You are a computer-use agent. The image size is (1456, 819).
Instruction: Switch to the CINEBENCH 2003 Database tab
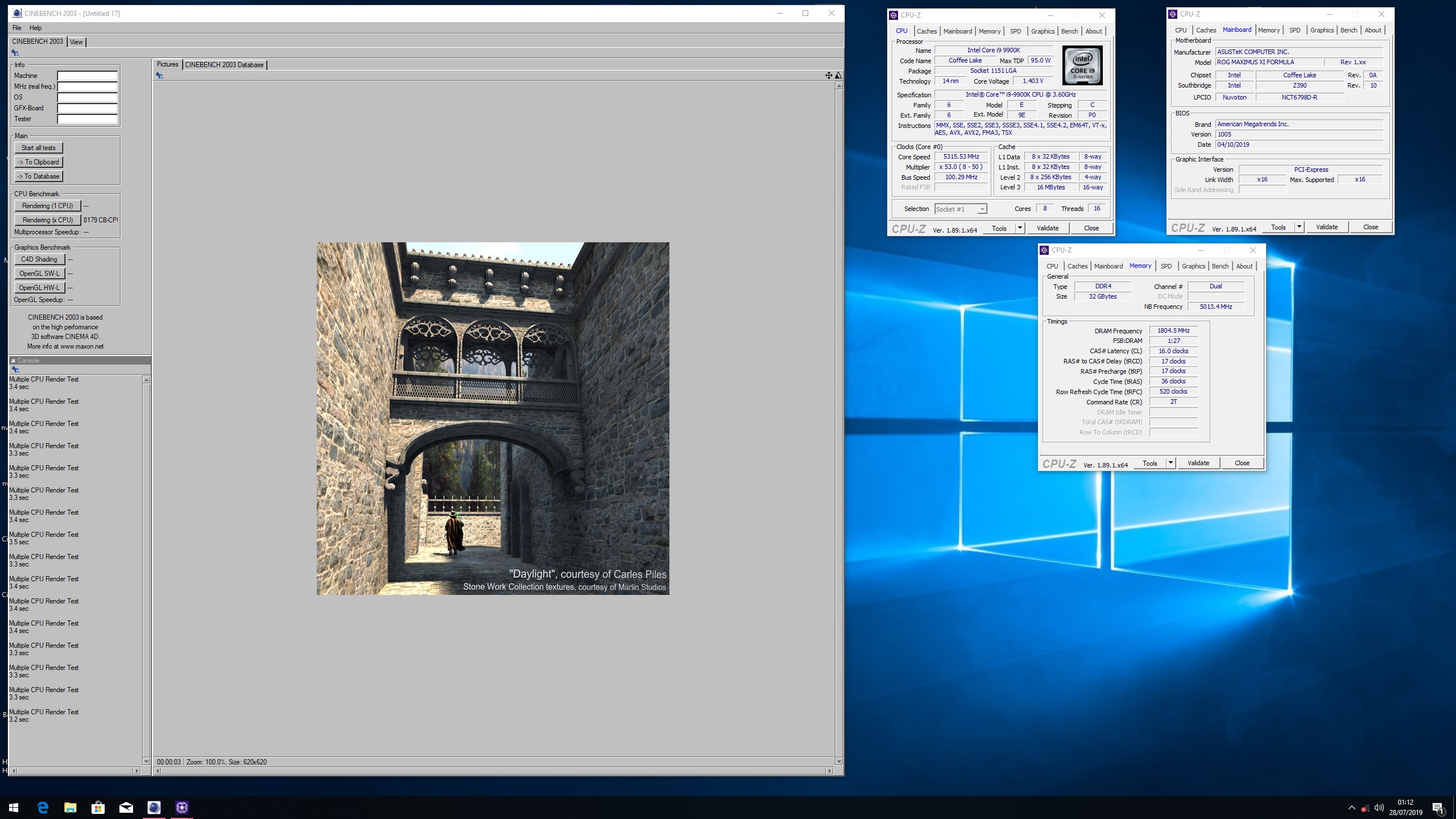tap(224, 65)
